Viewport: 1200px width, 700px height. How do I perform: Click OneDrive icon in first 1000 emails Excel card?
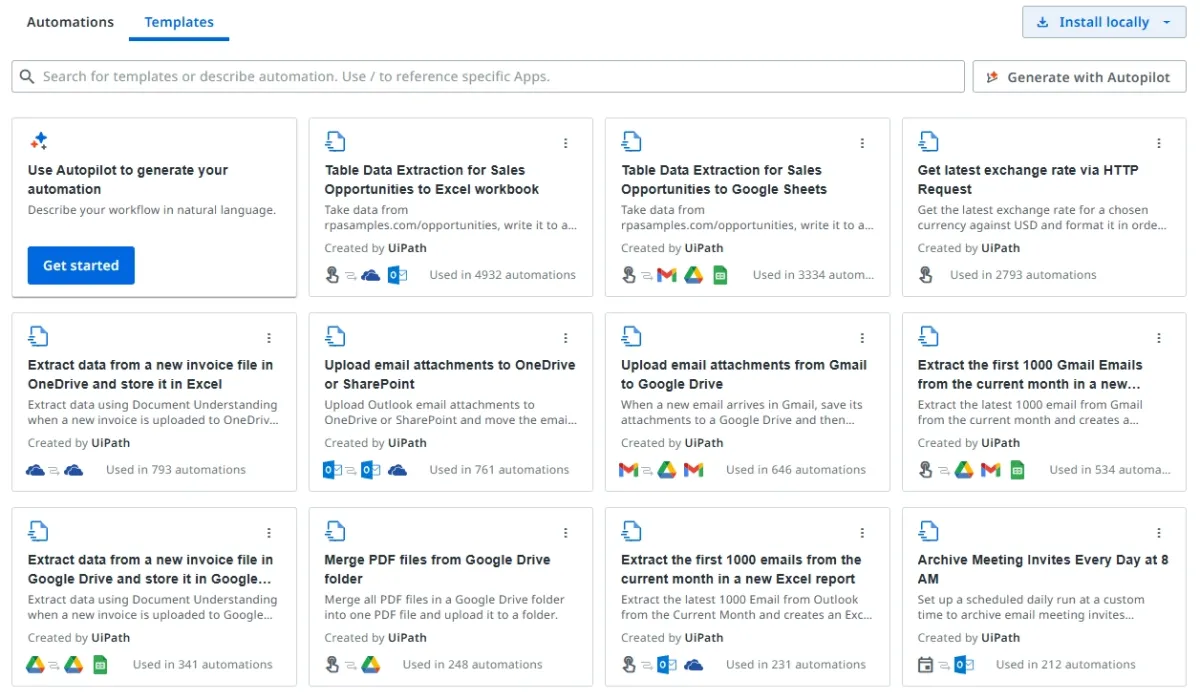coord(694,665)
